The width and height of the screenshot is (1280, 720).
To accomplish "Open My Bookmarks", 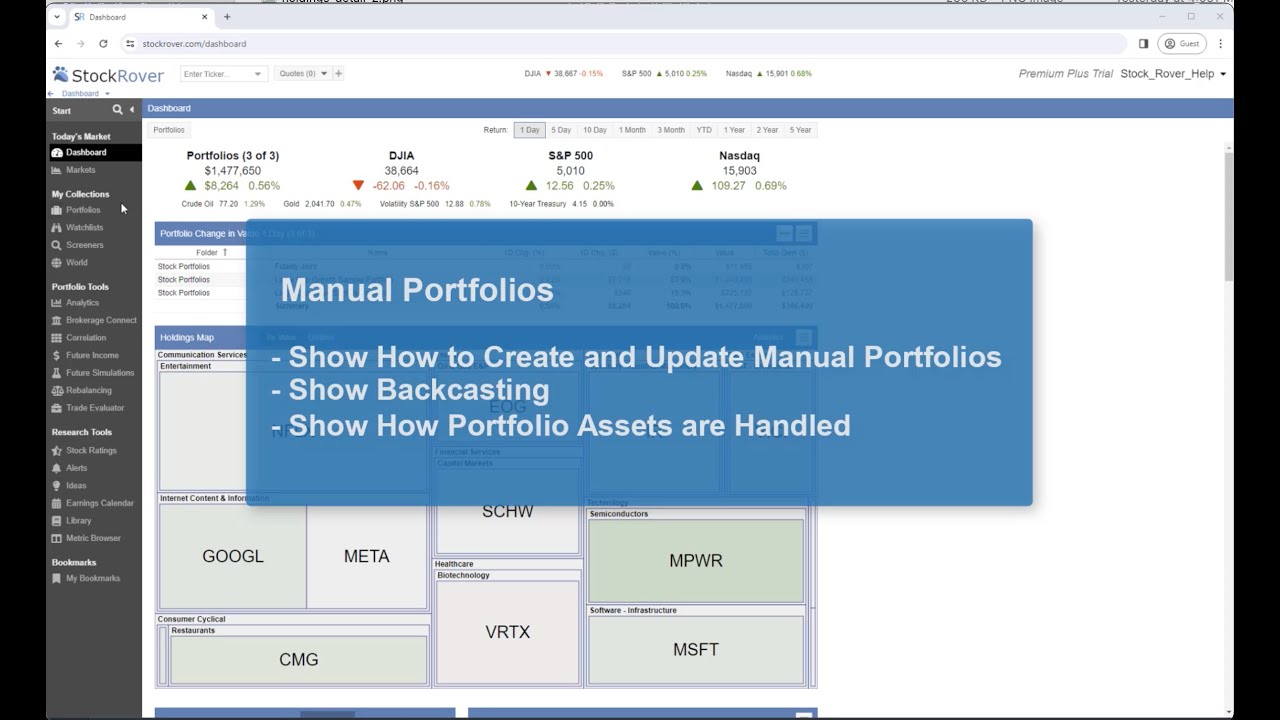I will (x=92, y=579).
